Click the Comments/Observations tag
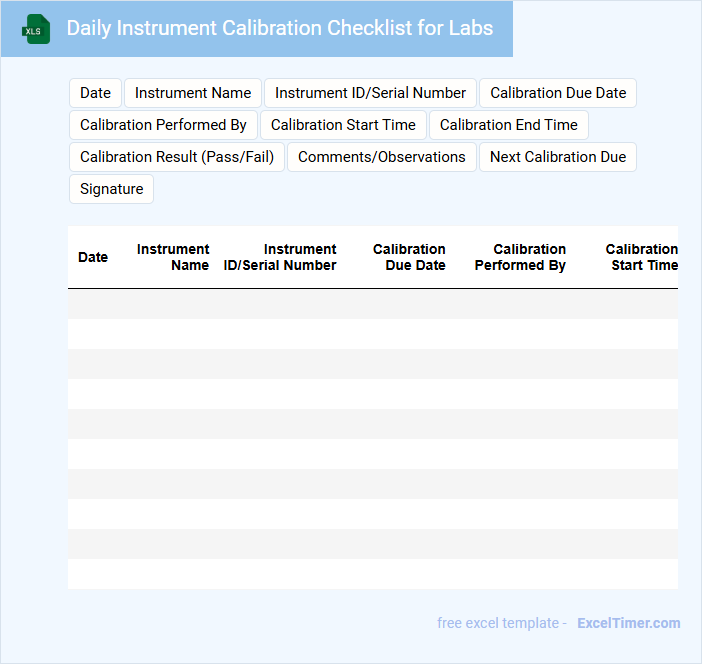The image size is (702, 664). [x=382, y=157]
